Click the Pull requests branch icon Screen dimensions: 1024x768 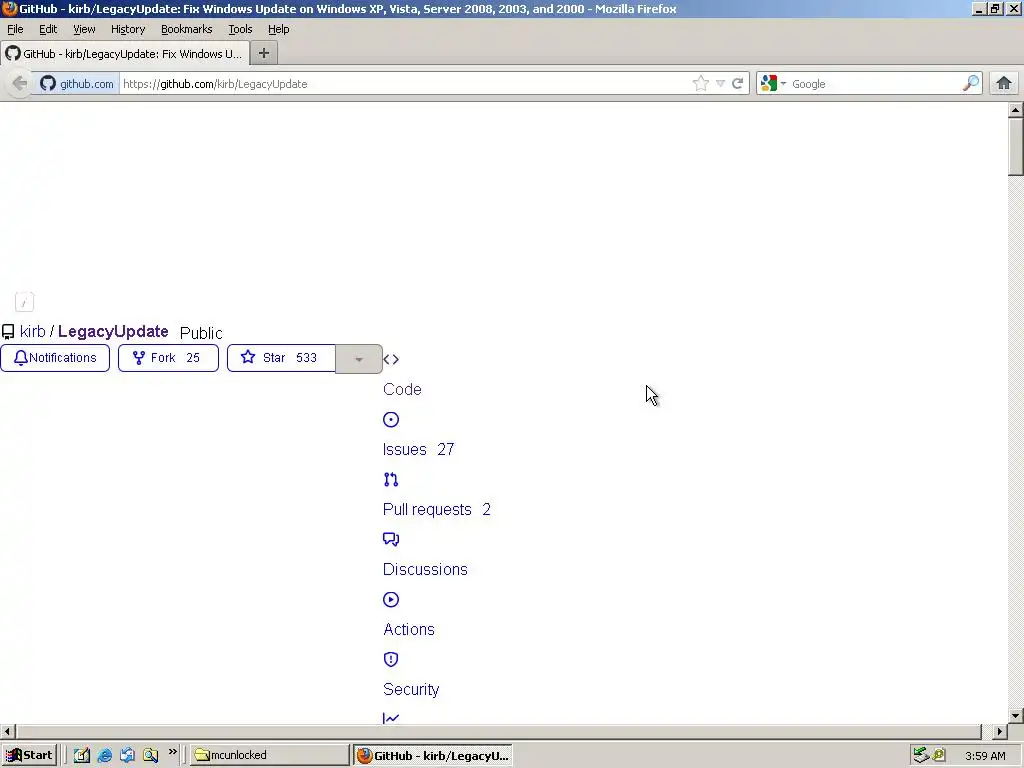click(x=391, y=479)
